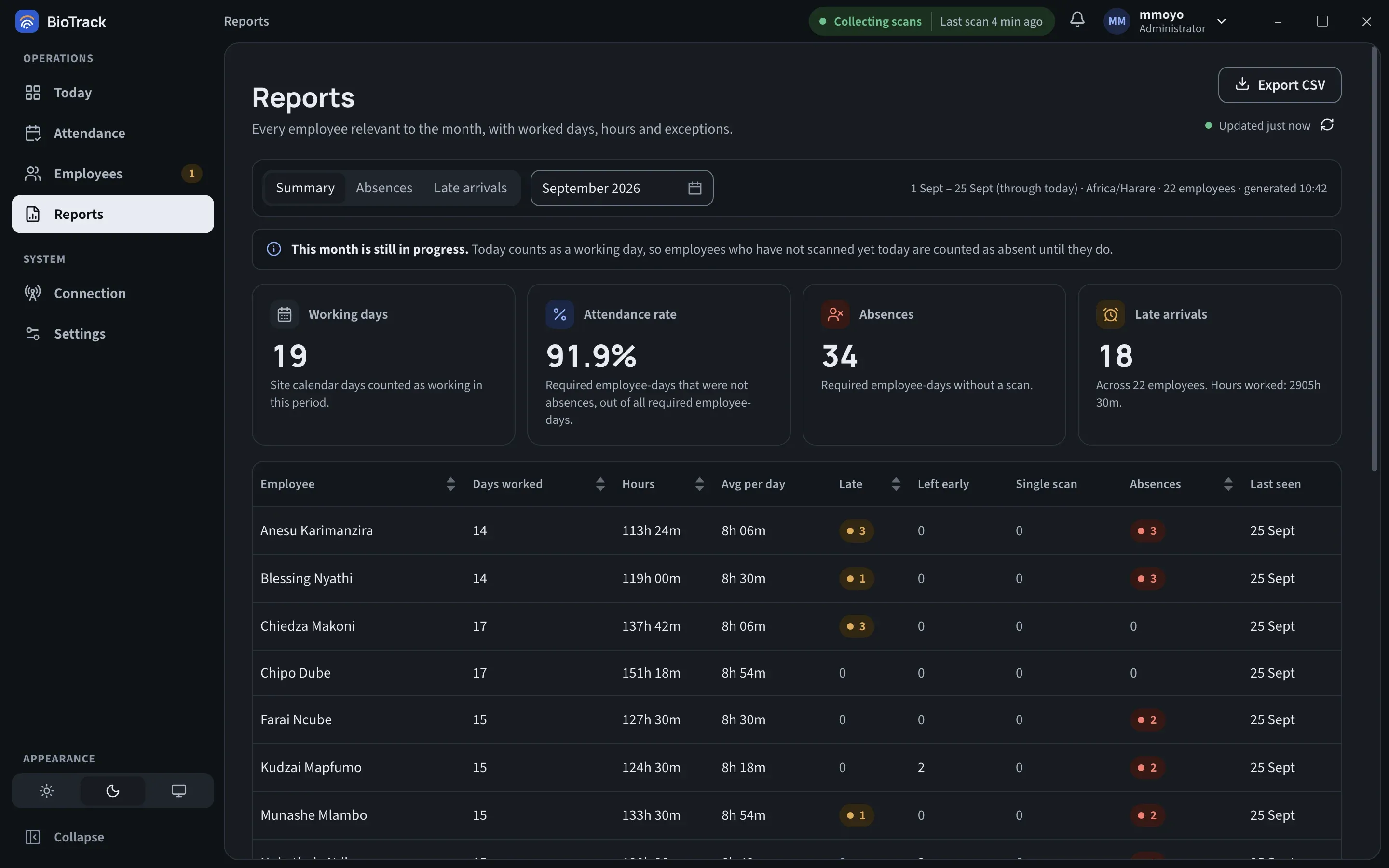Click the MM user avatar
The image size is (1389, 868).
tap(1117, 21)
